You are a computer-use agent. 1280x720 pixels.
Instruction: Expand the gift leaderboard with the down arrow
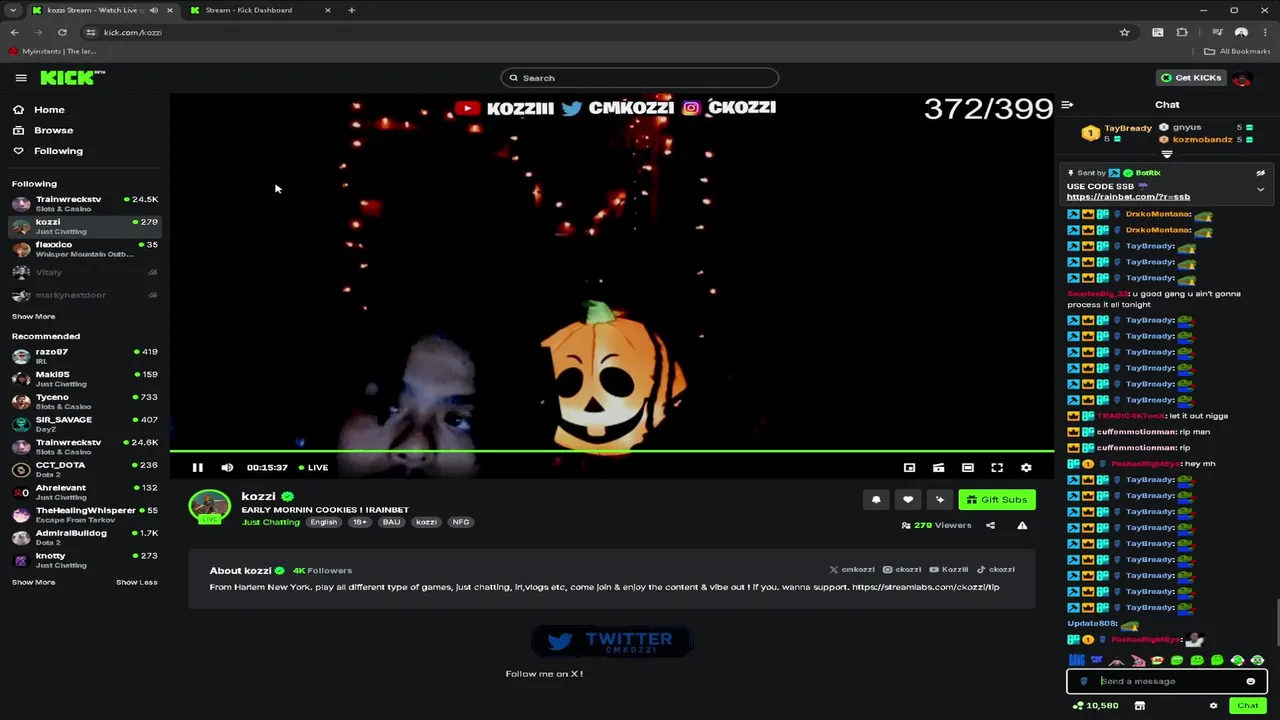1167,154
